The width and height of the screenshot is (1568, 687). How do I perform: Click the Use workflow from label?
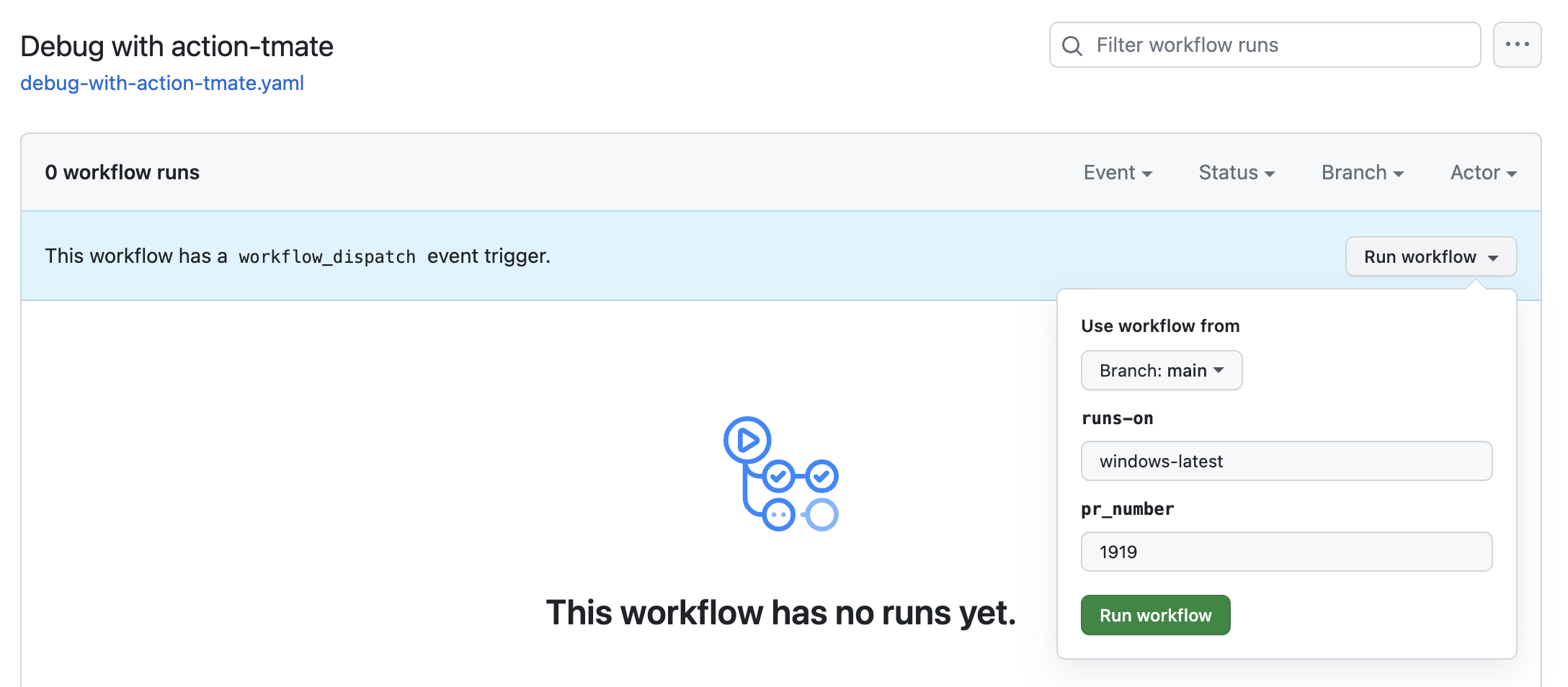coord(1159,325)
